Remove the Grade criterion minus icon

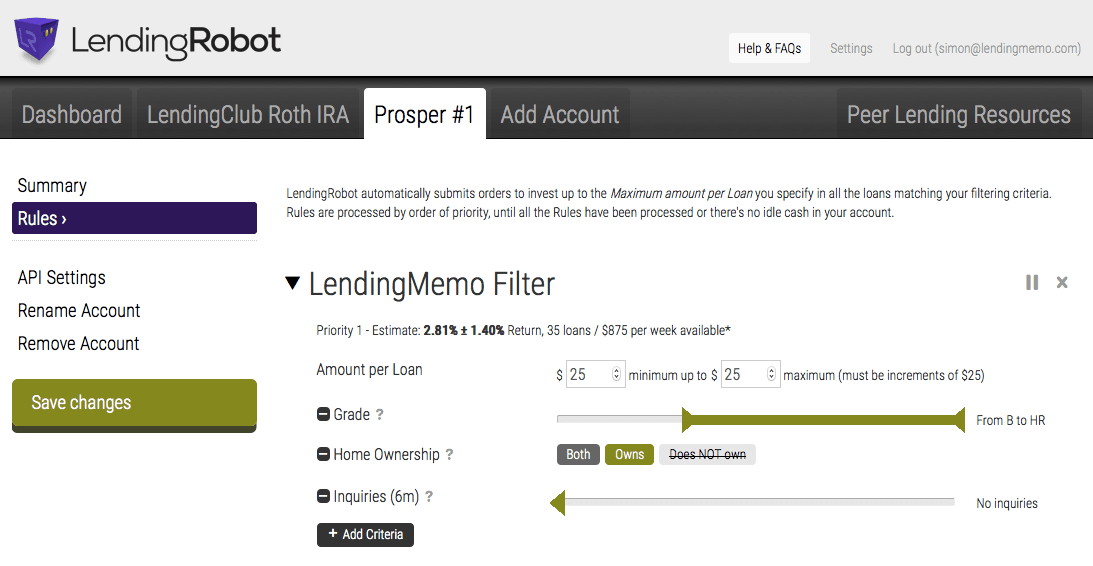pyautogui.click(x=323, y=415)
